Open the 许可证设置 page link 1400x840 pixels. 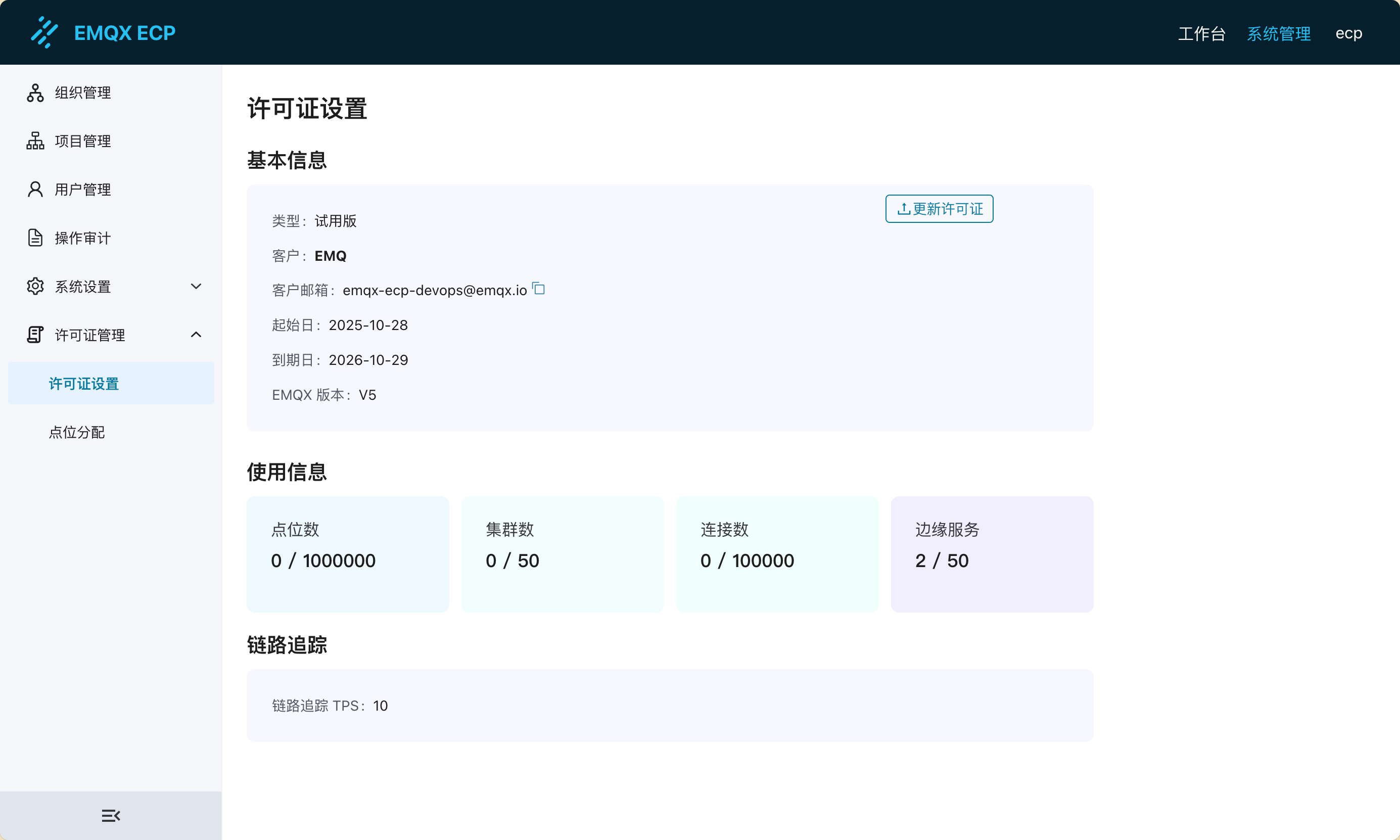[x=83, y=383]
